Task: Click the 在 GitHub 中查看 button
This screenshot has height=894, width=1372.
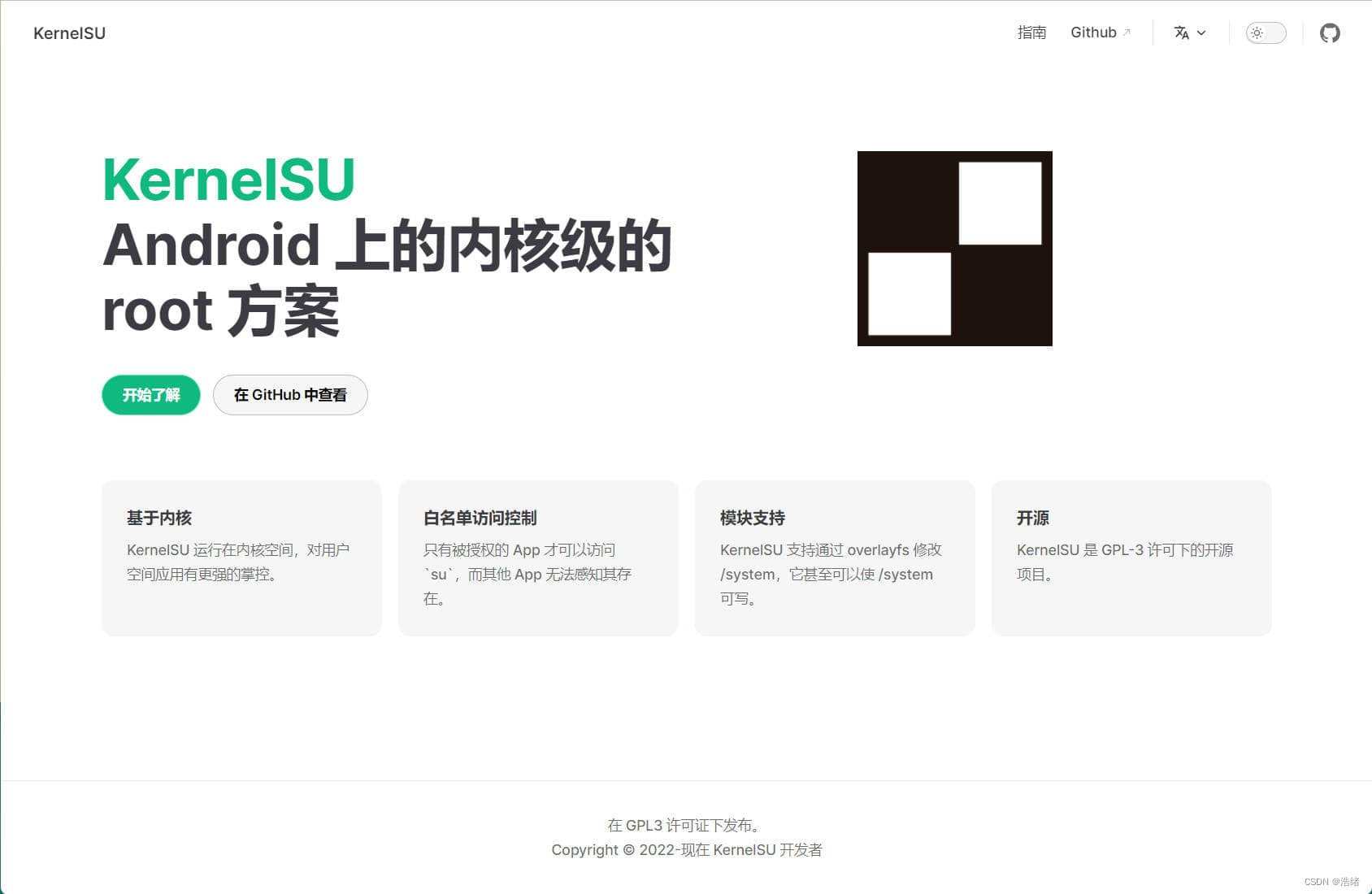Action: (x=290, y=395)
